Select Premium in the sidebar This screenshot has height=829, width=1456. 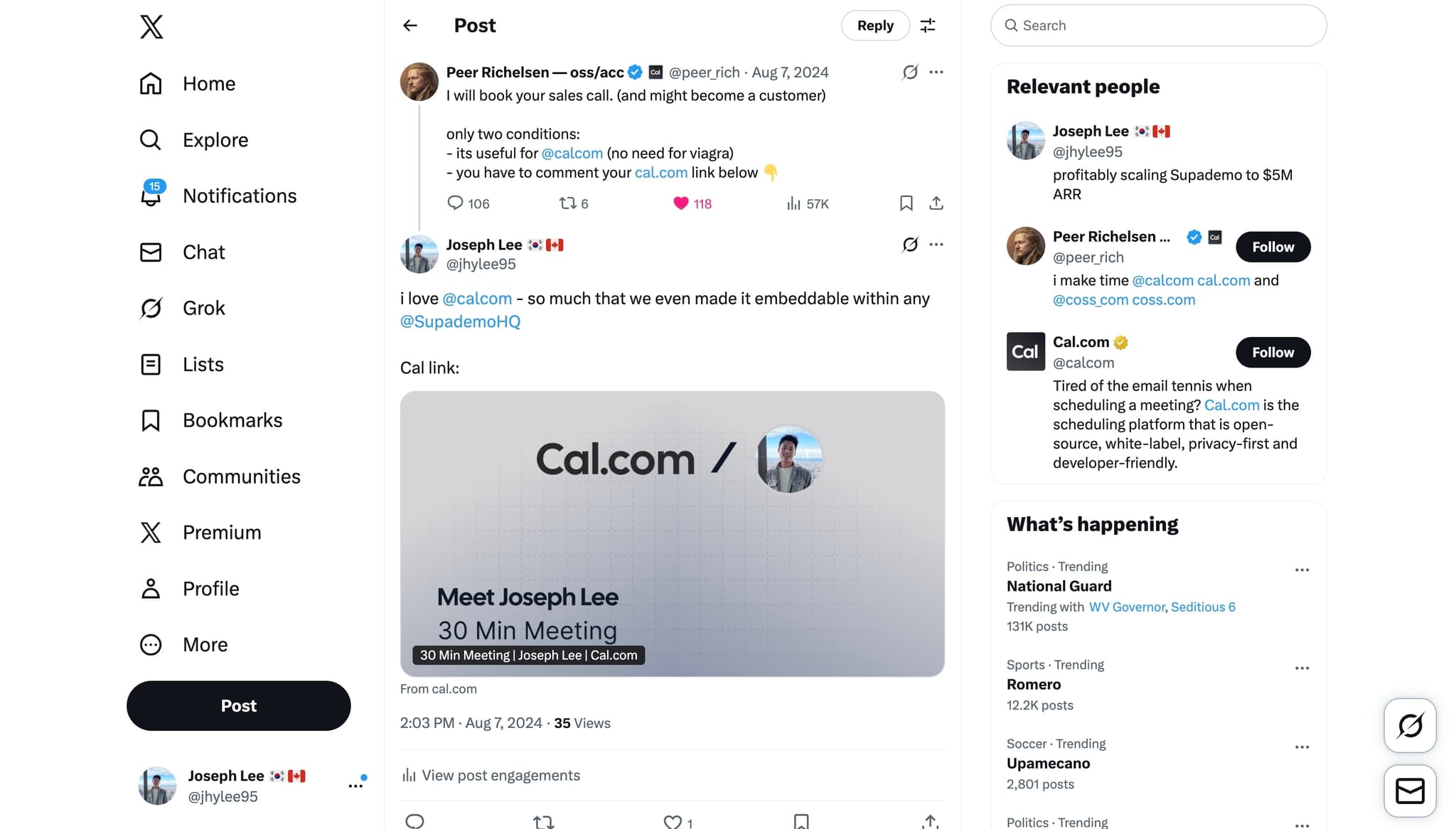pyautogui.click(x=221, y=533)
